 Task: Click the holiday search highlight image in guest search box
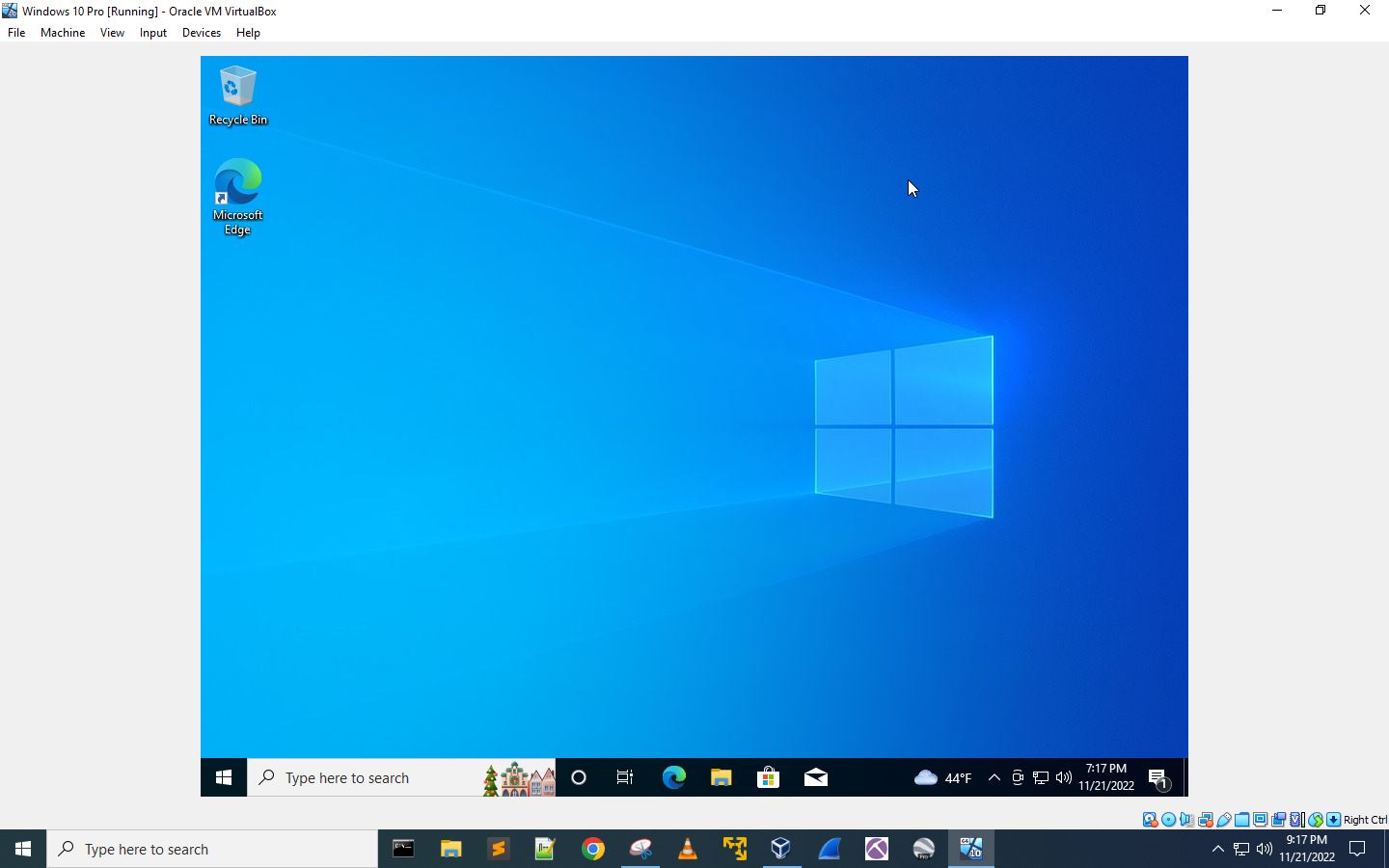tap(519, 778)
